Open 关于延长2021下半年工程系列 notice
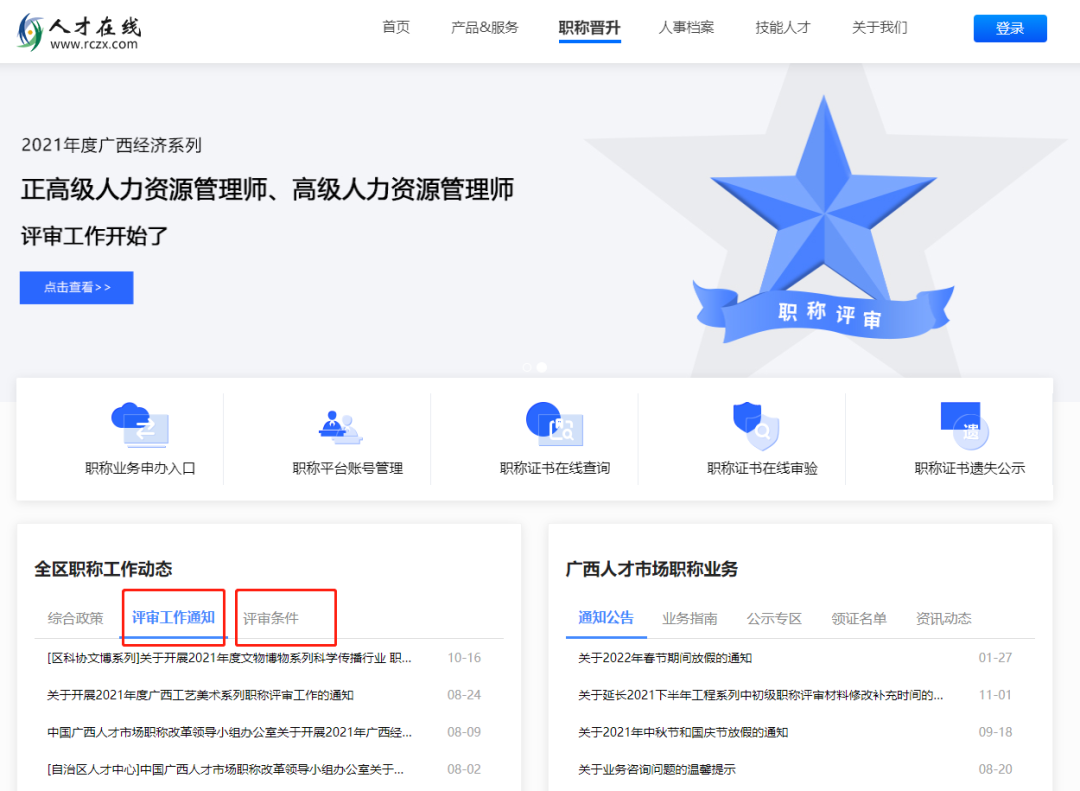The height and width of the screenshot is (791, 1080). 760,695
